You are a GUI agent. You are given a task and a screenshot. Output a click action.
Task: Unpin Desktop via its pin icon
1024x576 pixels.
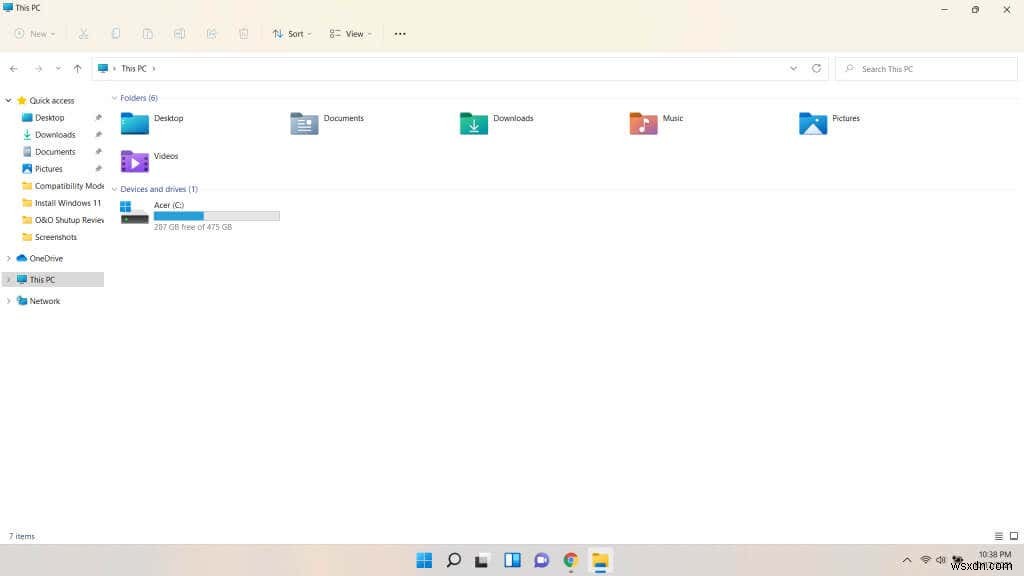coord(99,118)
